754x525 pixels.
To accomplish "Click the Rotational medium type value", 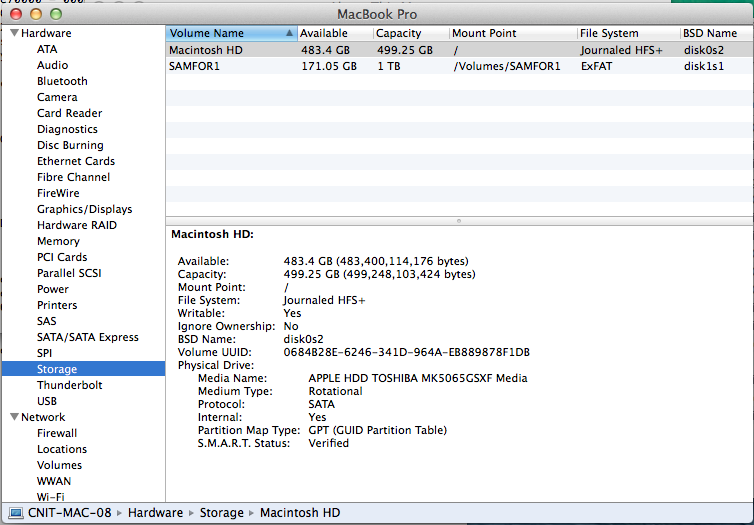I will pyautogui.click(x=335, y=391).
